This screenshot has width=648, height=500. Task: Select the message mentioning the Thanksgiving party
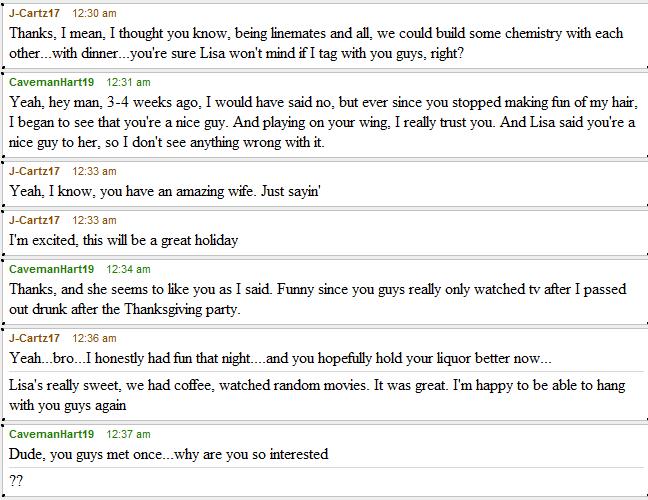(317, 299)
